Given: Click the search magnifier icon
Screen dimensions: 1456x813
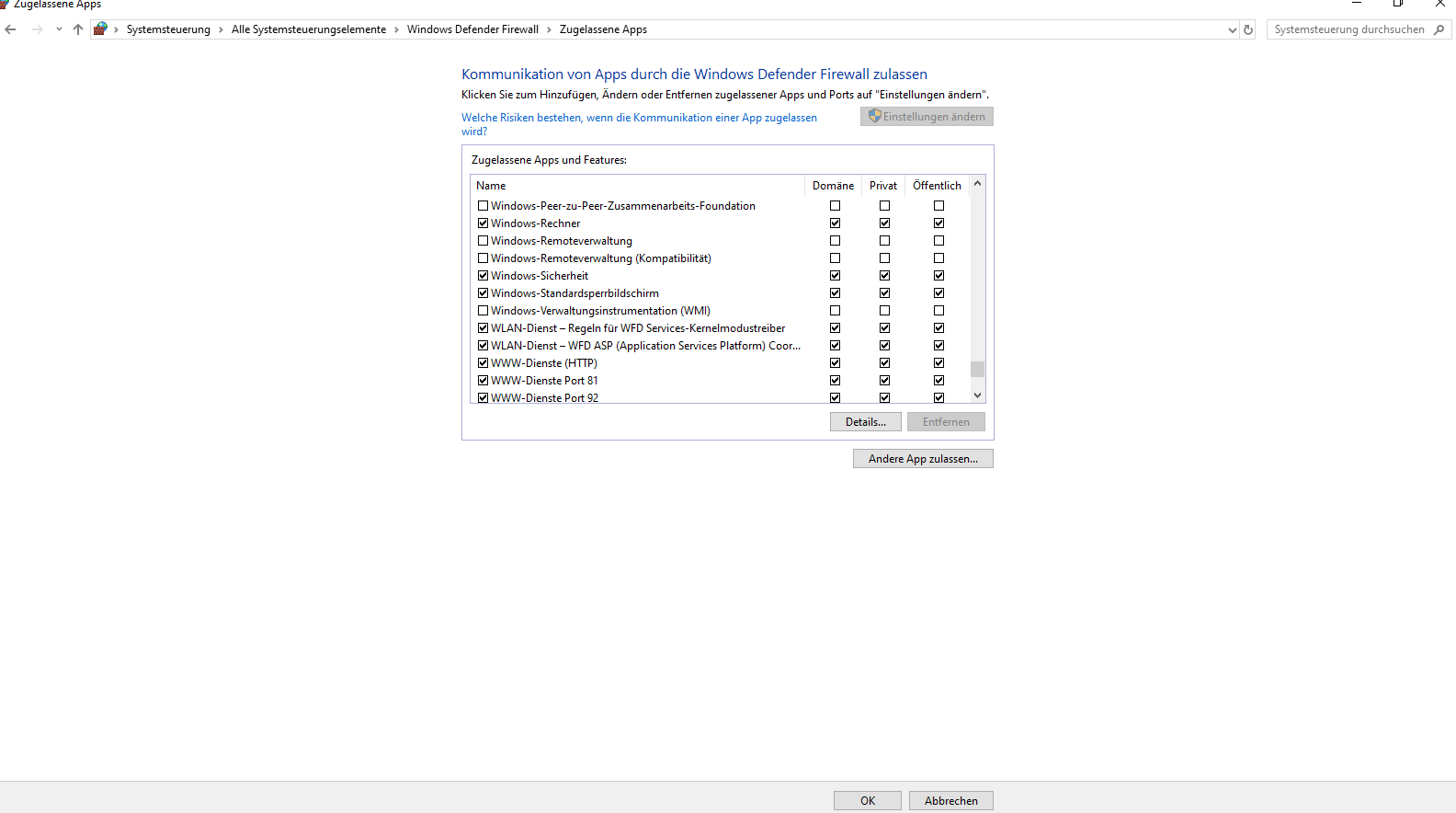Looking at the screenshot, I should tap(1439, 29).
